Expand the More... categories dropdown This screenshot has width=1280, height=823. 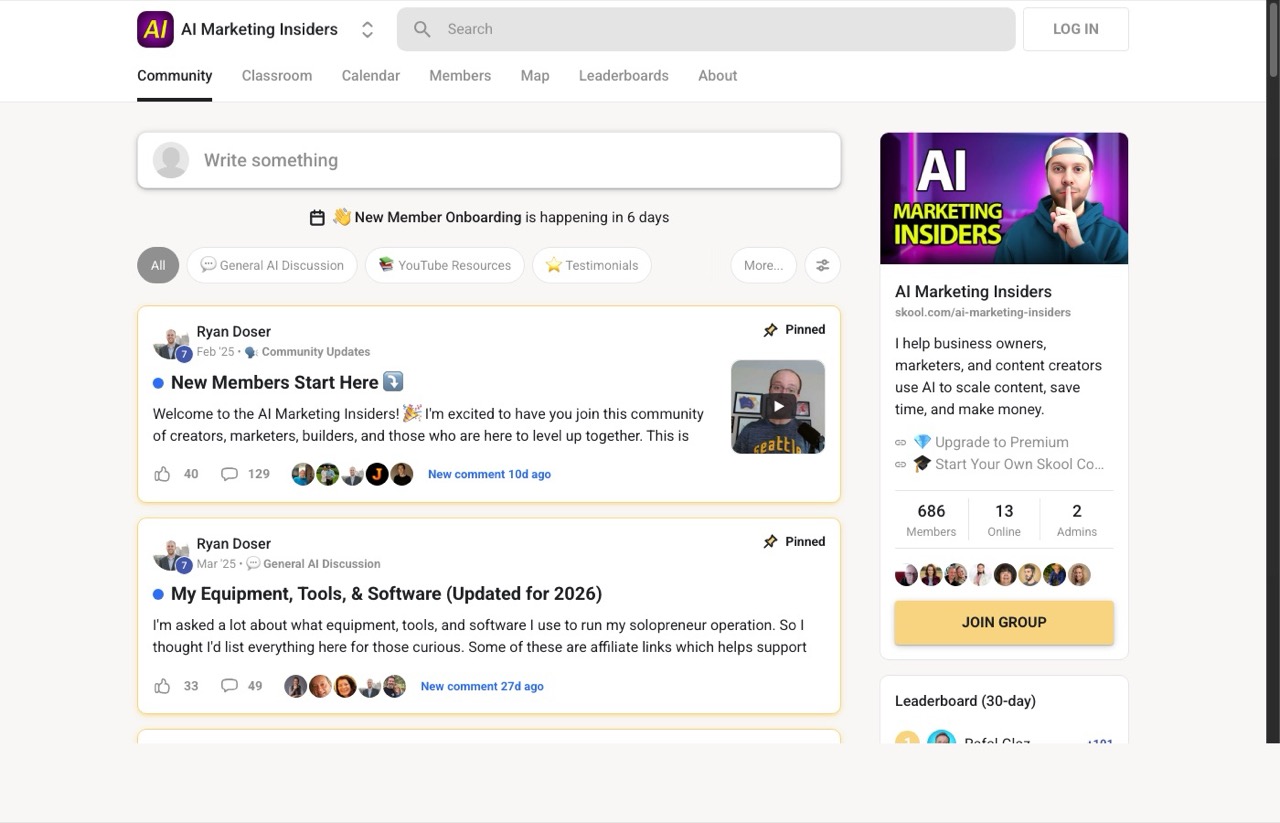pos(764,265)
